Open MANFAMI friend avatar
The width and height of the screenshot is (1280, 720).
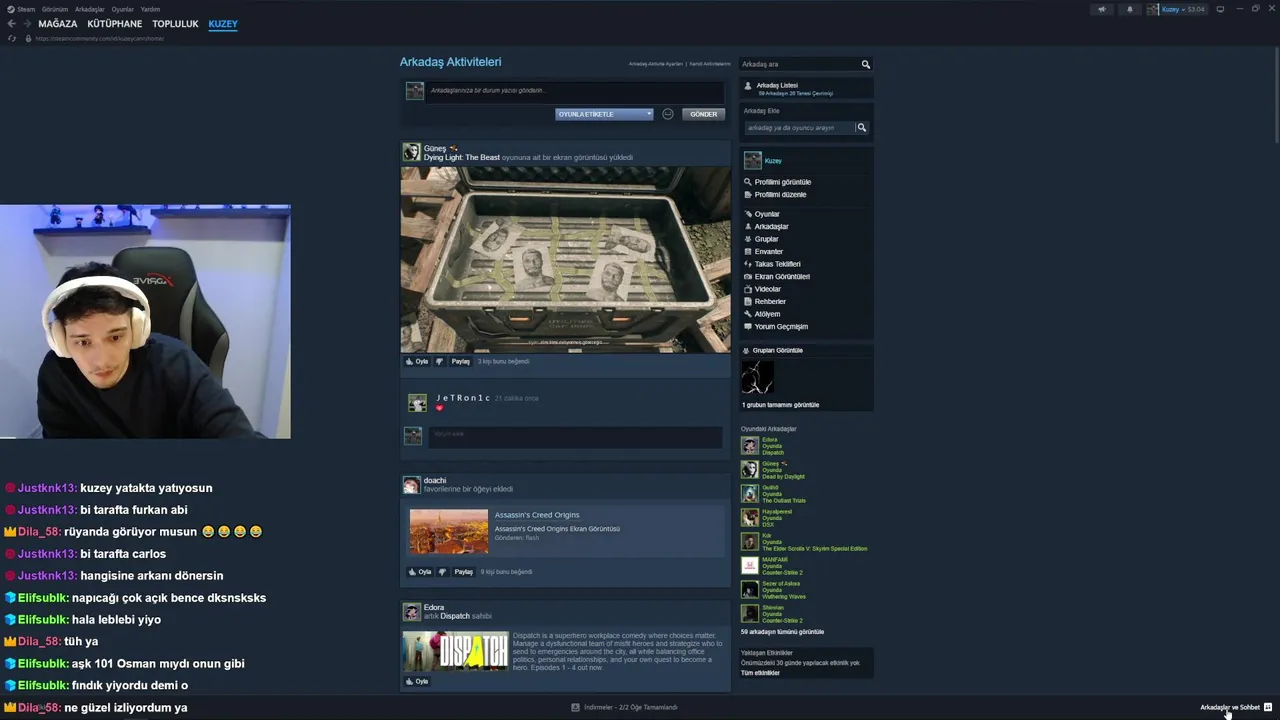750,566
